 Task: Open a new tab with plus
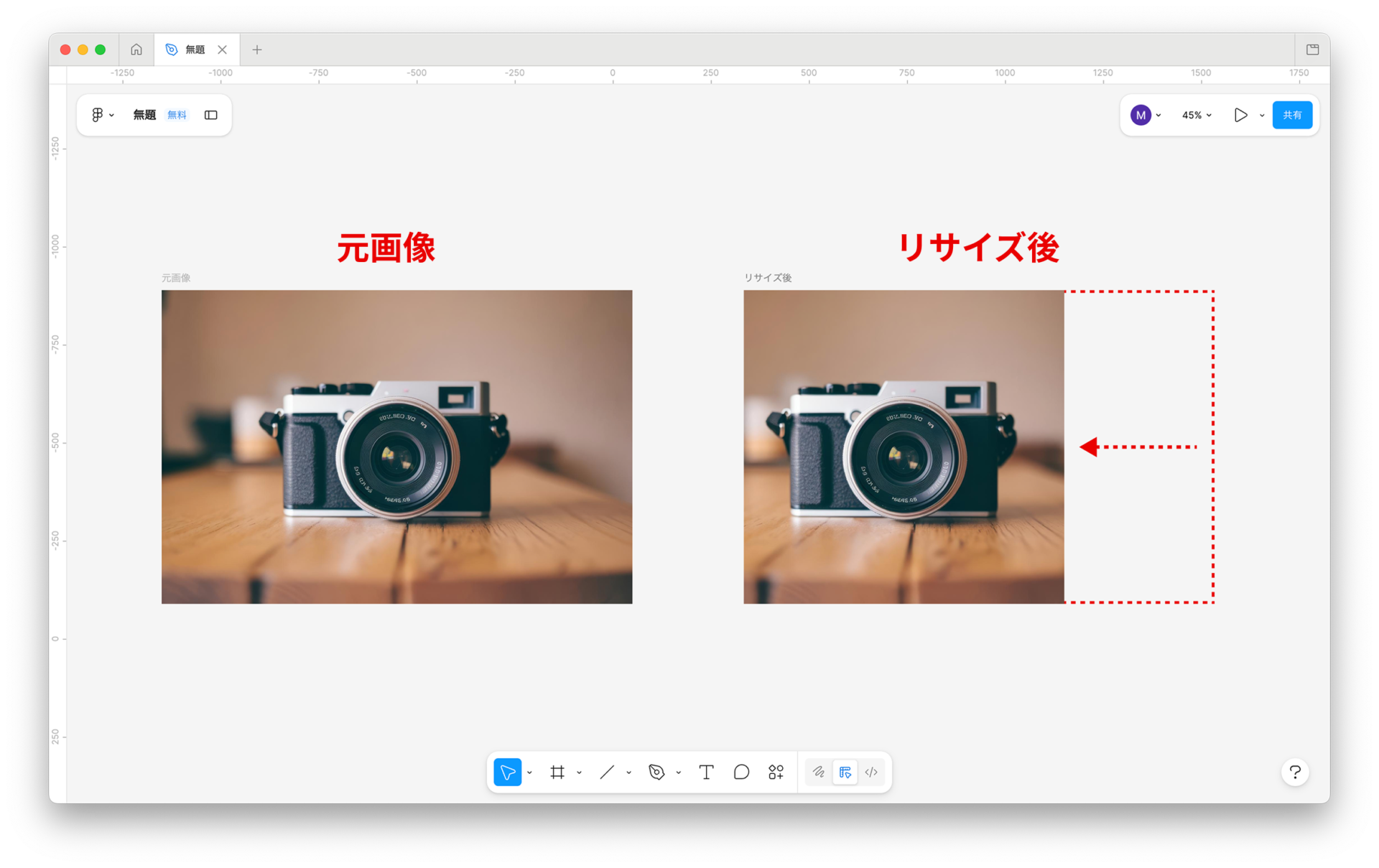pos(257,50)
